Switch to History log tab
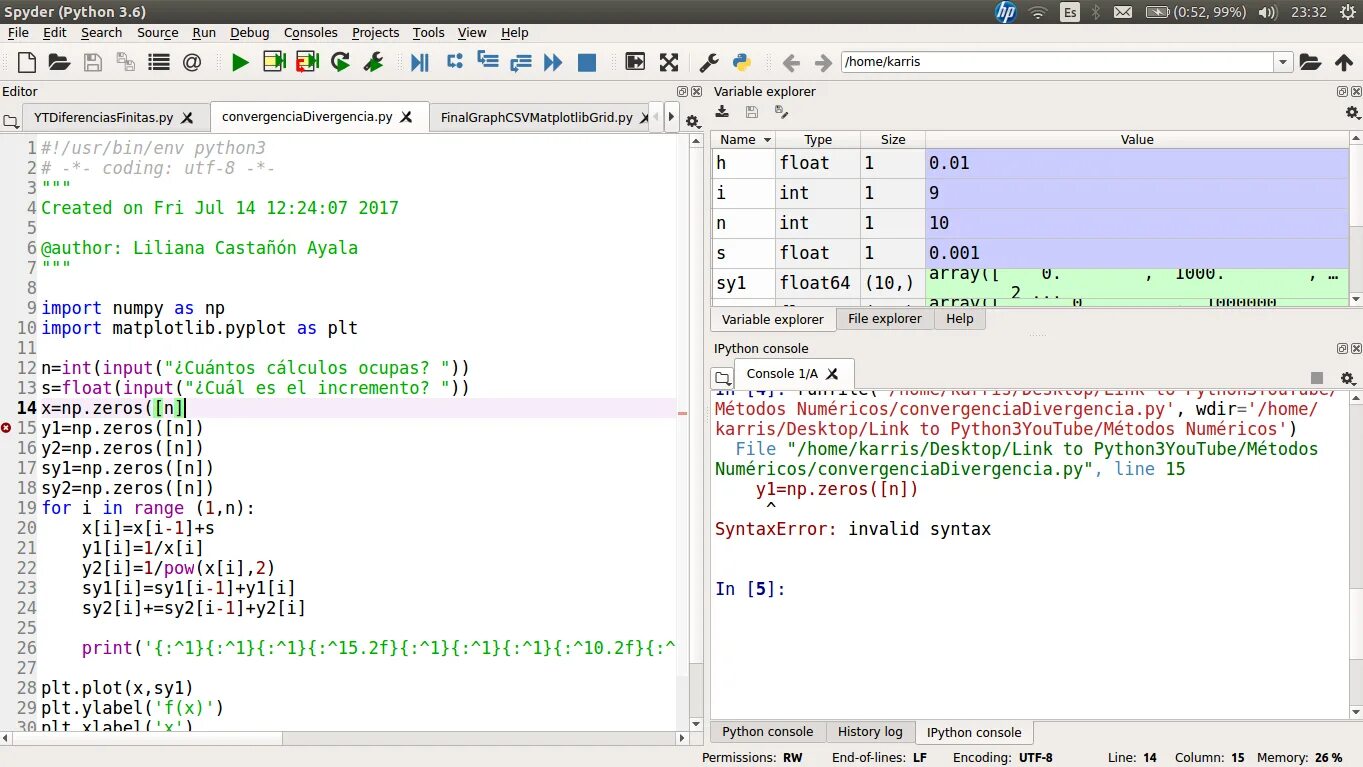The image size is (1363, 767). 870,732
